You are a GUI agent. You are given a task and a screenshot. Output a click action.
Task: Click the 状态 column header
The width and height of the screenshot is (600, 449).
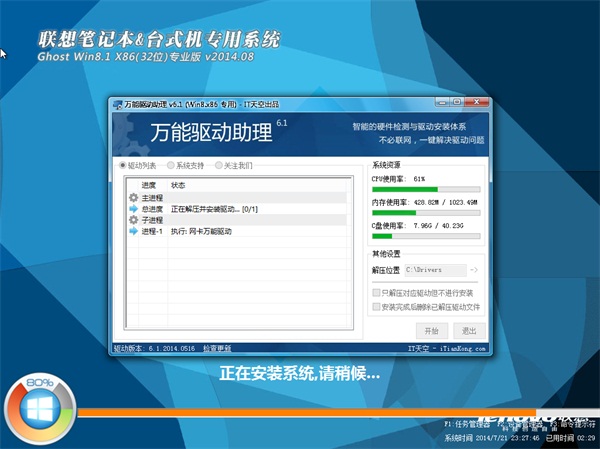pos(178,185)
